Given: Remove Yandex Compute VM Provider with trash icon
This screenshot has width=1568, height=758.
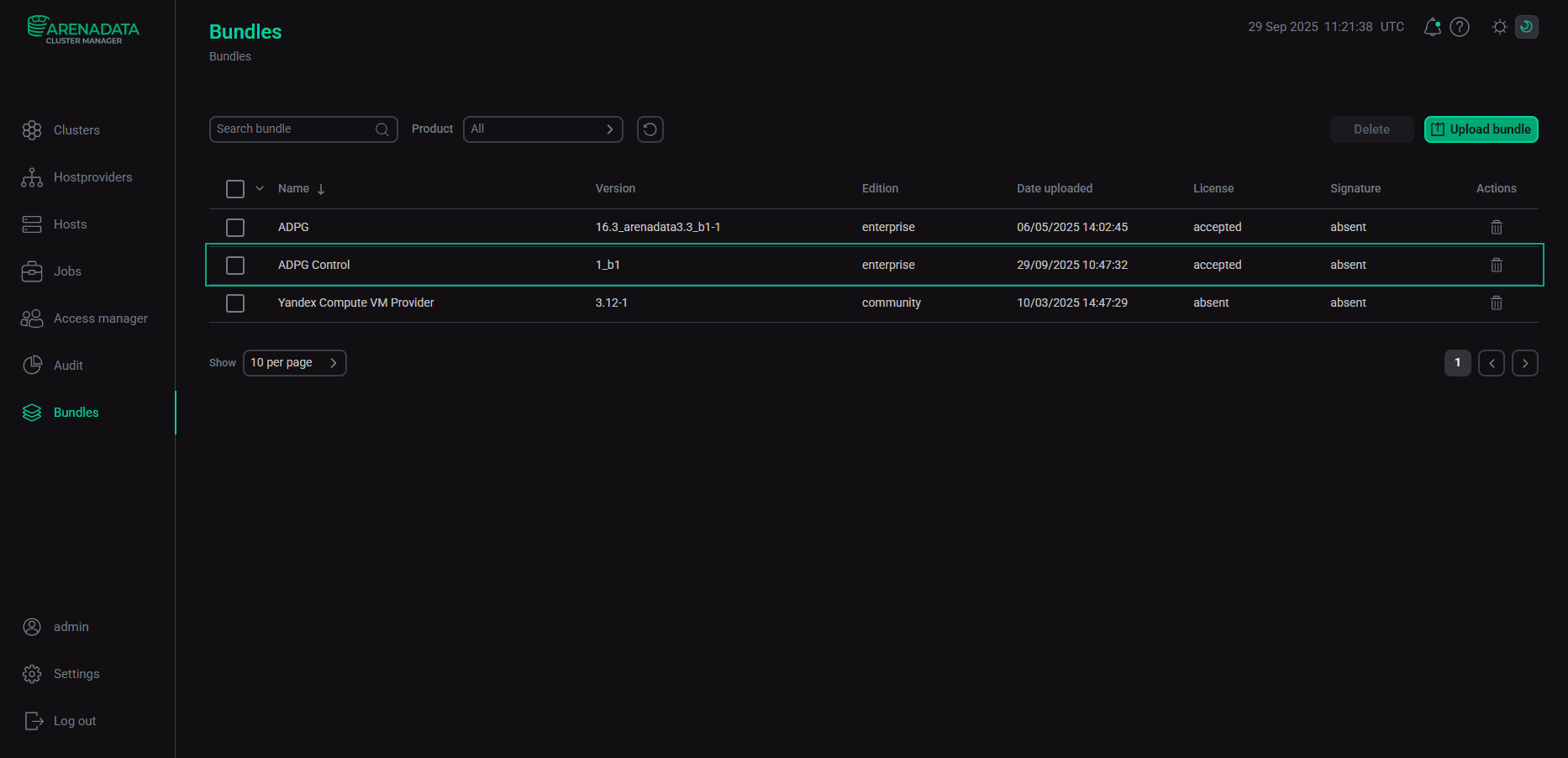Looking at the screenshot, I should (1496, 303).
